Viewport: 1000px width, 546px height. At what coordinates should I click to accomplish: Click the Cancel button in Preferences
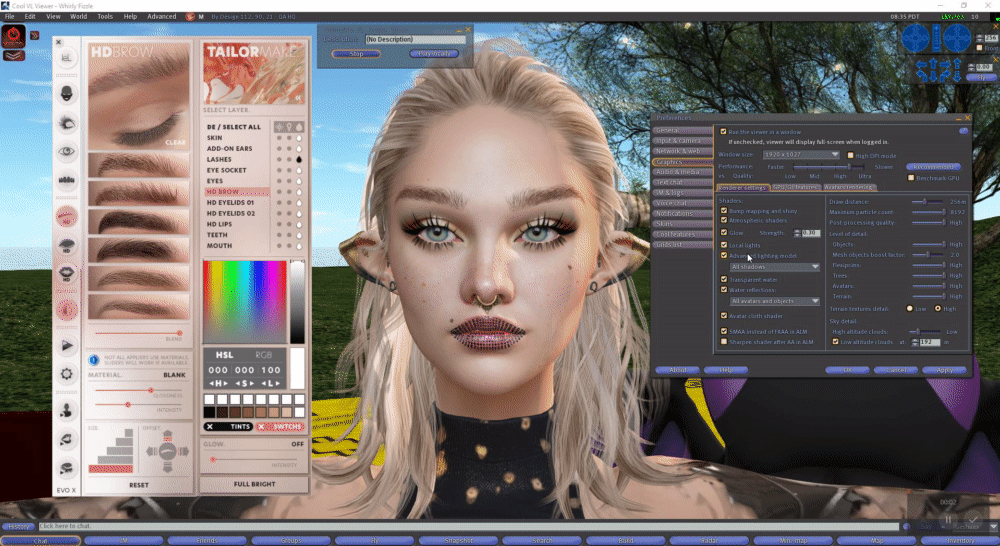895,370
